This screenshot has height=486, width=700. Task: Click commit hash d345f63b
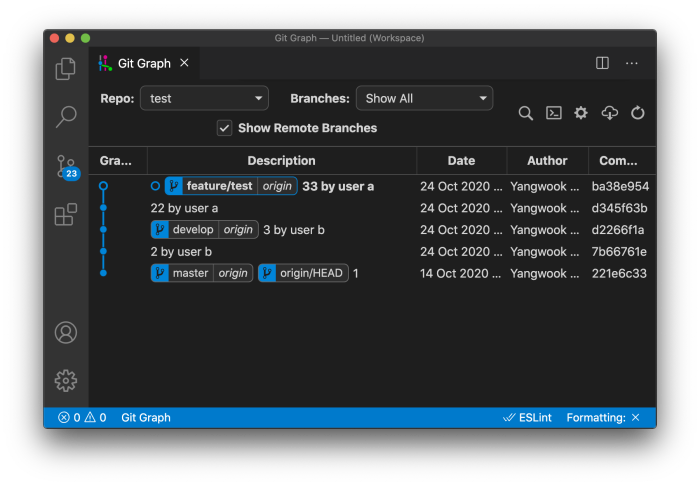pos(619,208)
